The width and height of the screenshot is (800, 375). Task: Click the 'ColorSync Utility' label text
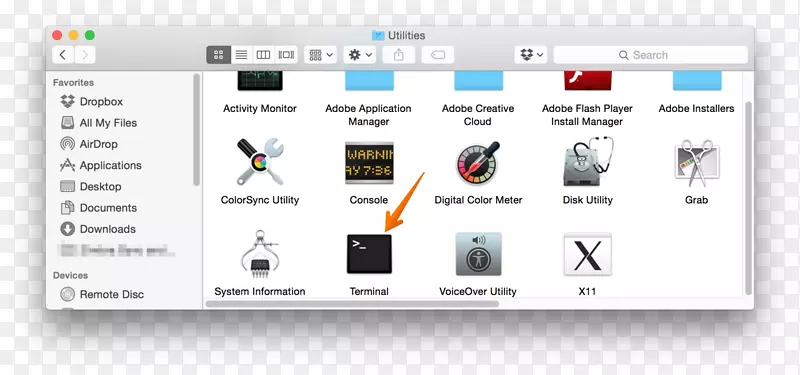click(x=260, y=200)
